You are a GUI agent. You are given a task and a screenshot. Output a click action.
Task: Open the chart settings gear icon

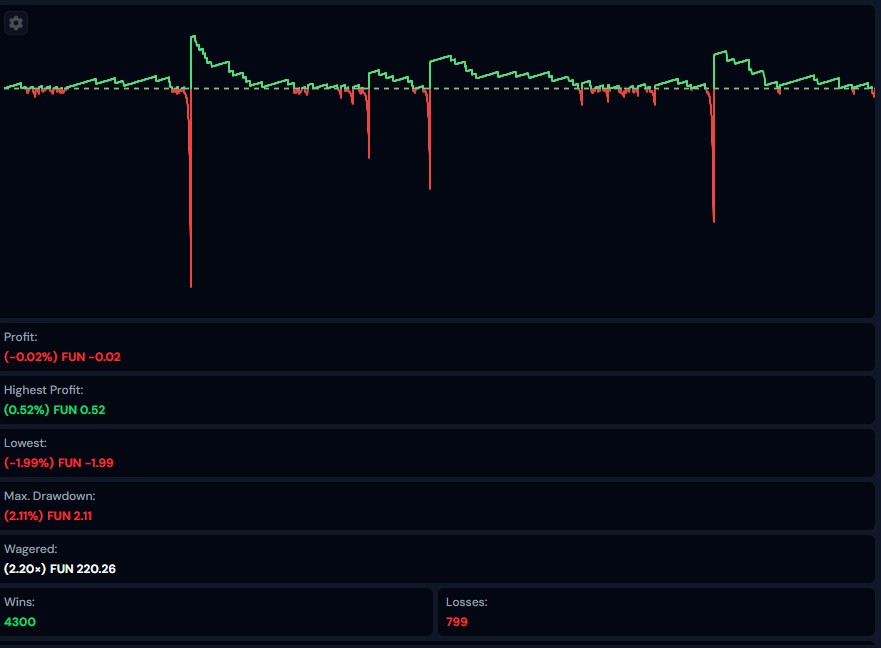click(x=16, y=23)
